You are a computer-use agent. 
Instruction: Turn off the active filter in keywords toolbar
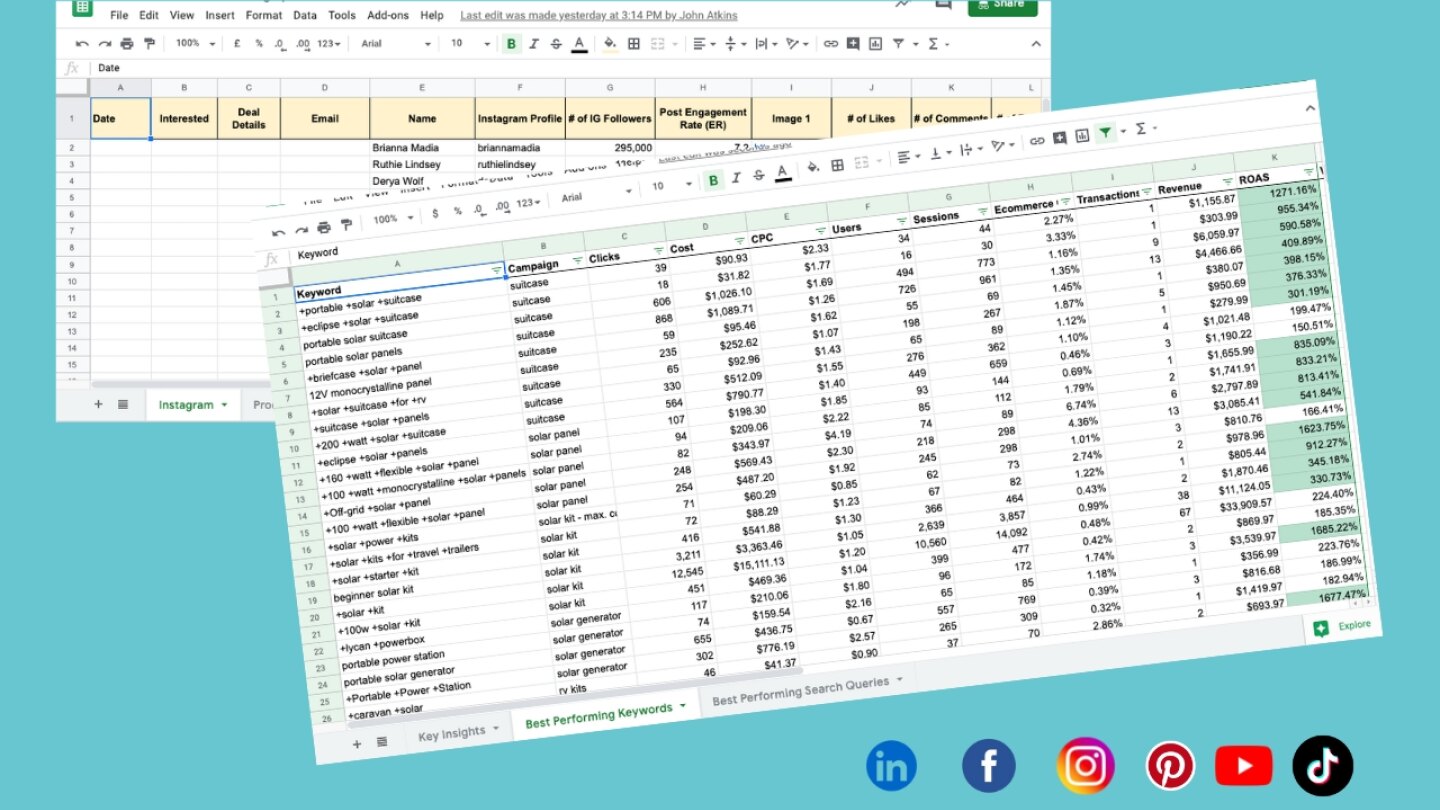1106,133
